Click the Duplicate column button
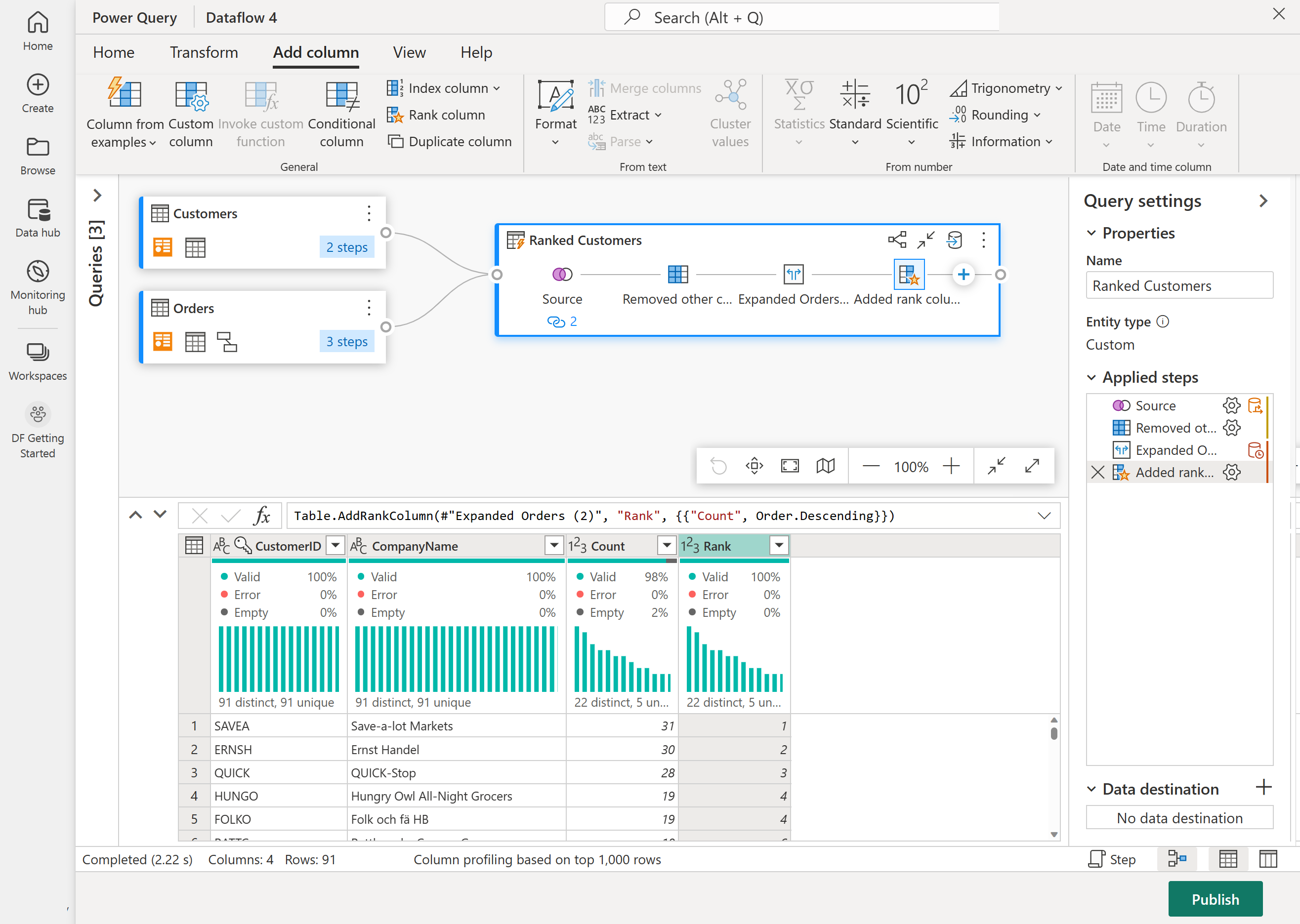Viewport: 1300px width, 924px height. click(450, 141)
